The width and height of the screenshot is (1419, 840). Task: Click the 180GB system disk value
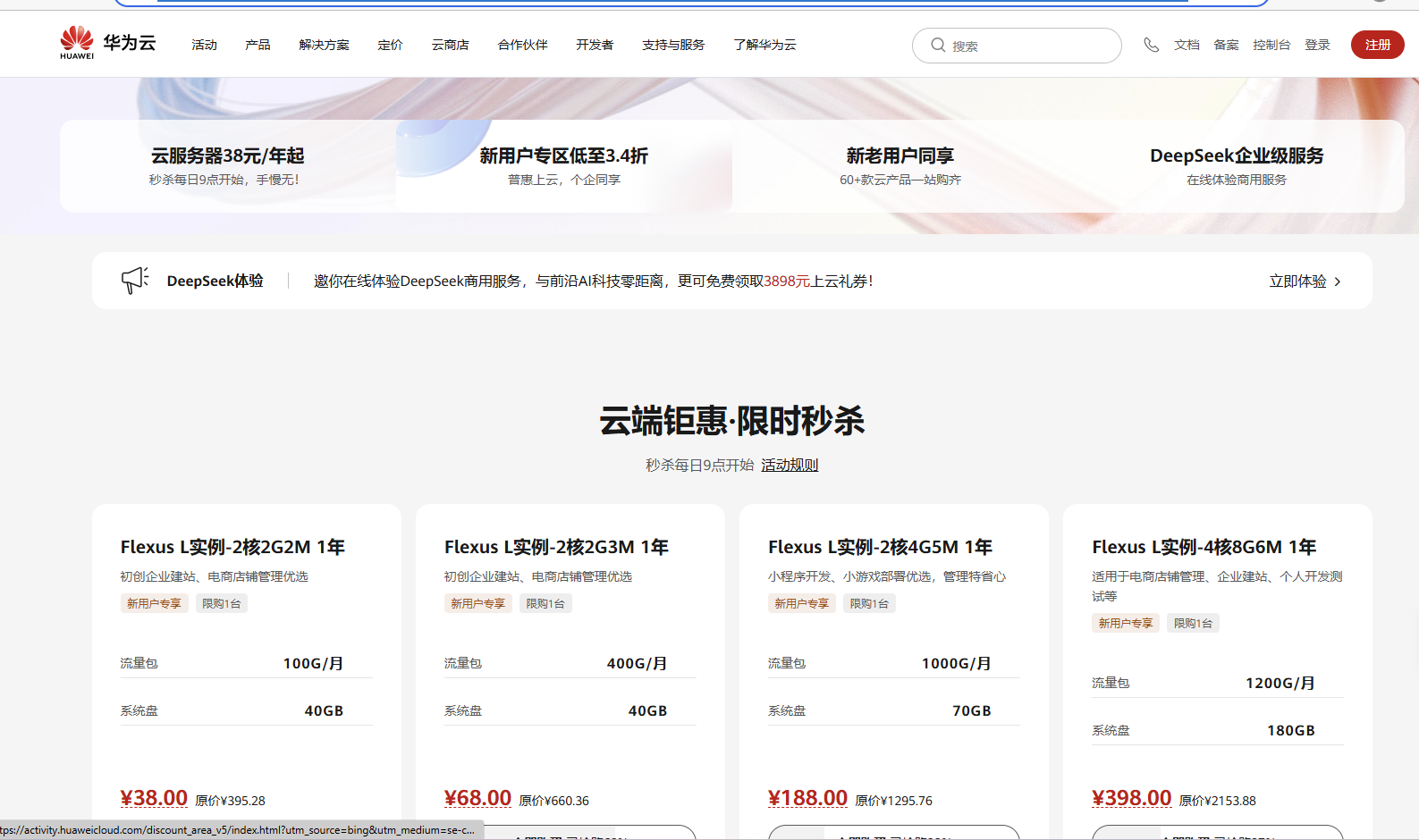click(x=1290, y=730)
